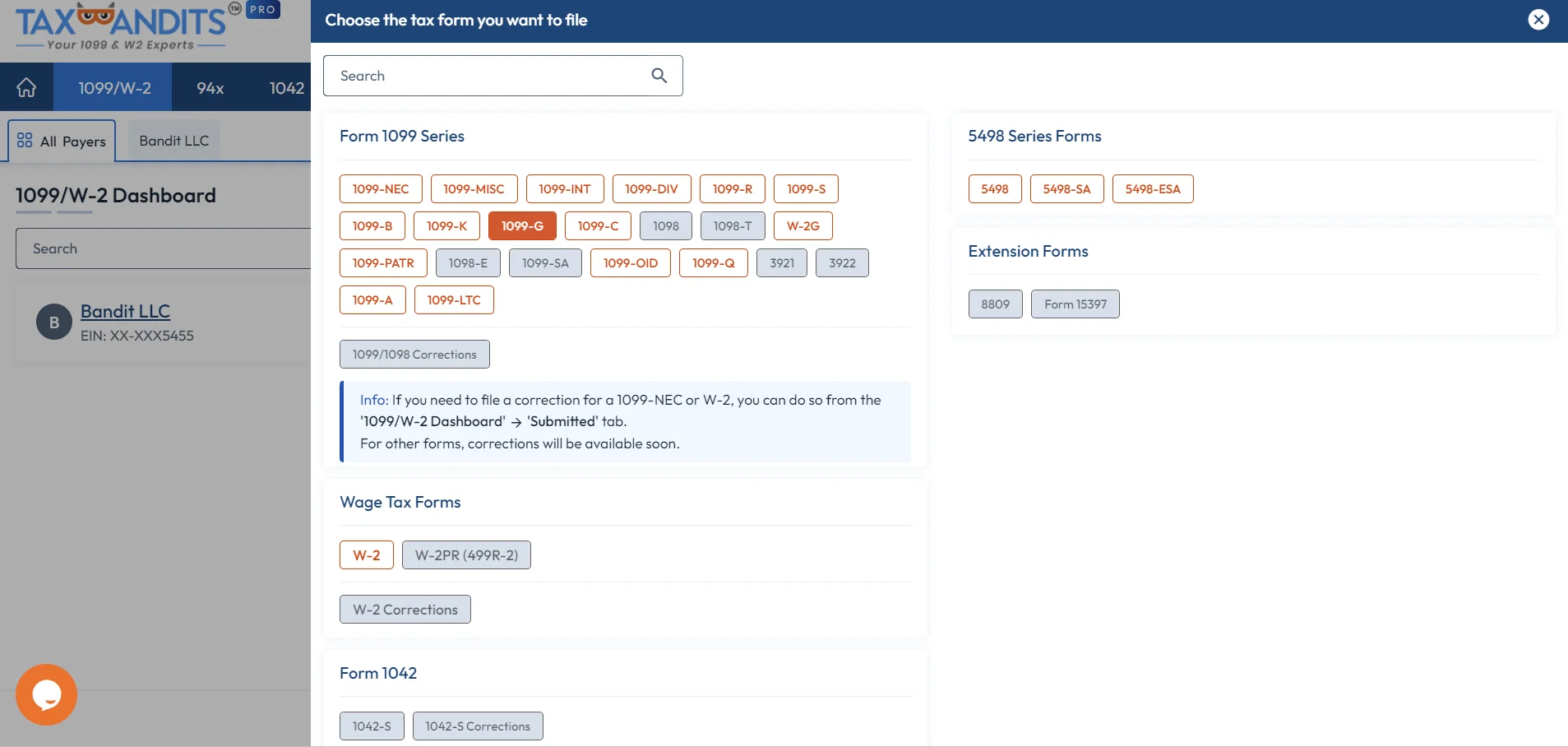Select the 1099-Q form
This screenshot has height=747, width=1568.
tap(714, 262)
